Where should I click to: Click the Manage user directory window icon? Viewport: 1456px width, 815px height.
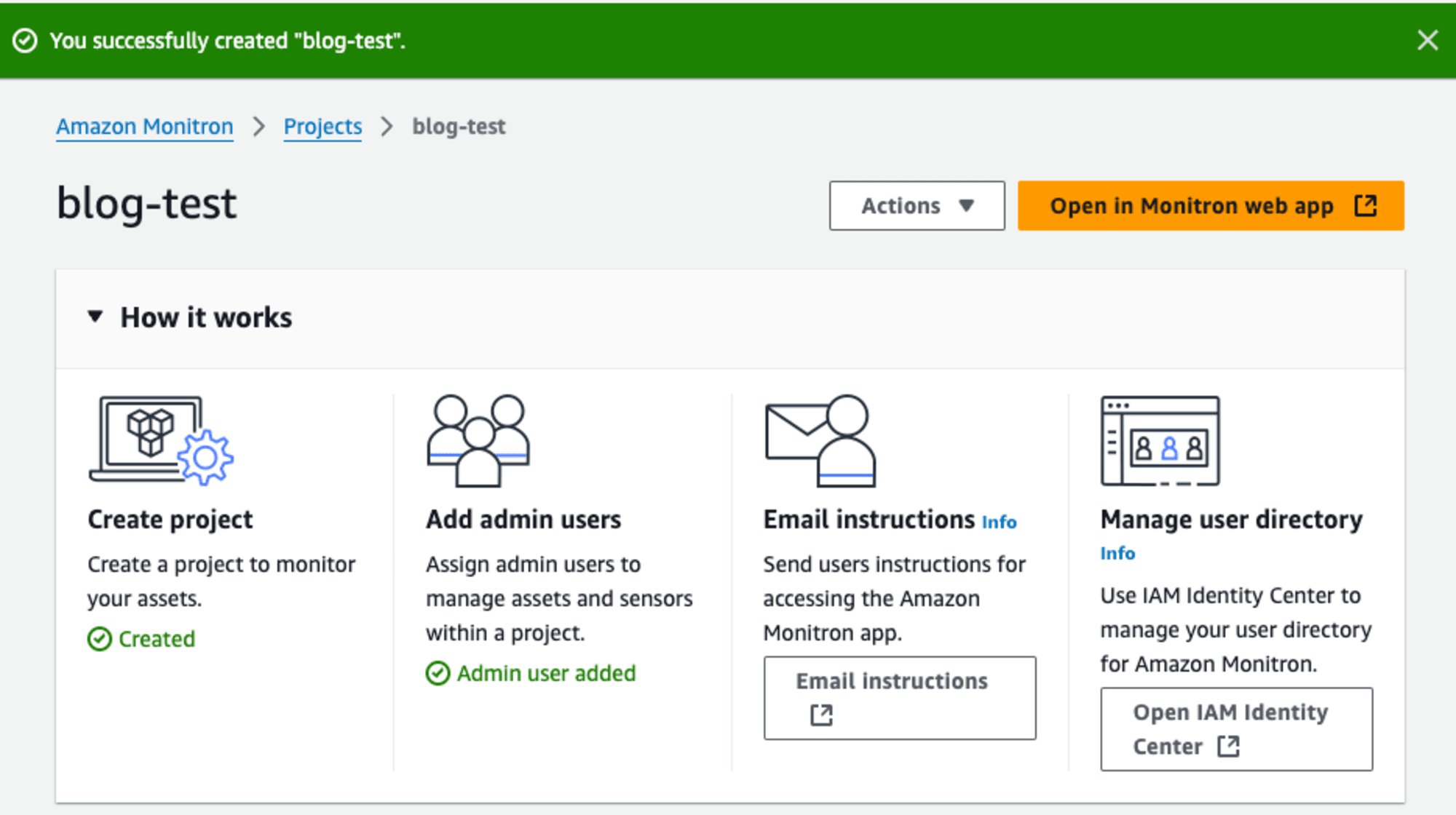1160,440
